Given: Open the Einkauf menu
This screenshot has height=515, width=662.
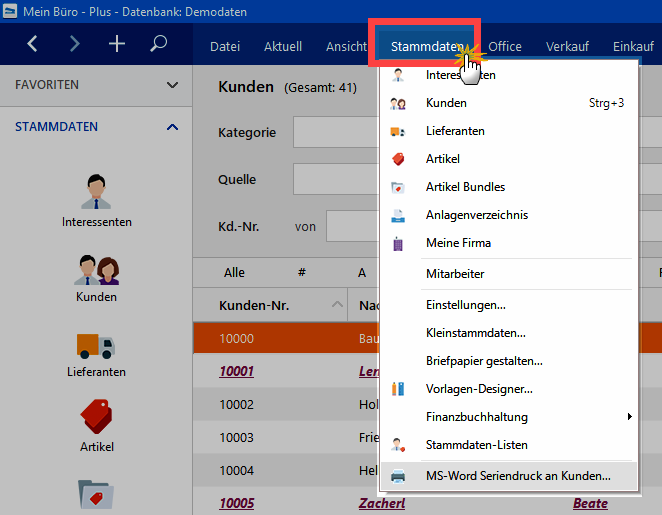Looking at the screenshot, I should pyautogui.click(x=633, y=46).
